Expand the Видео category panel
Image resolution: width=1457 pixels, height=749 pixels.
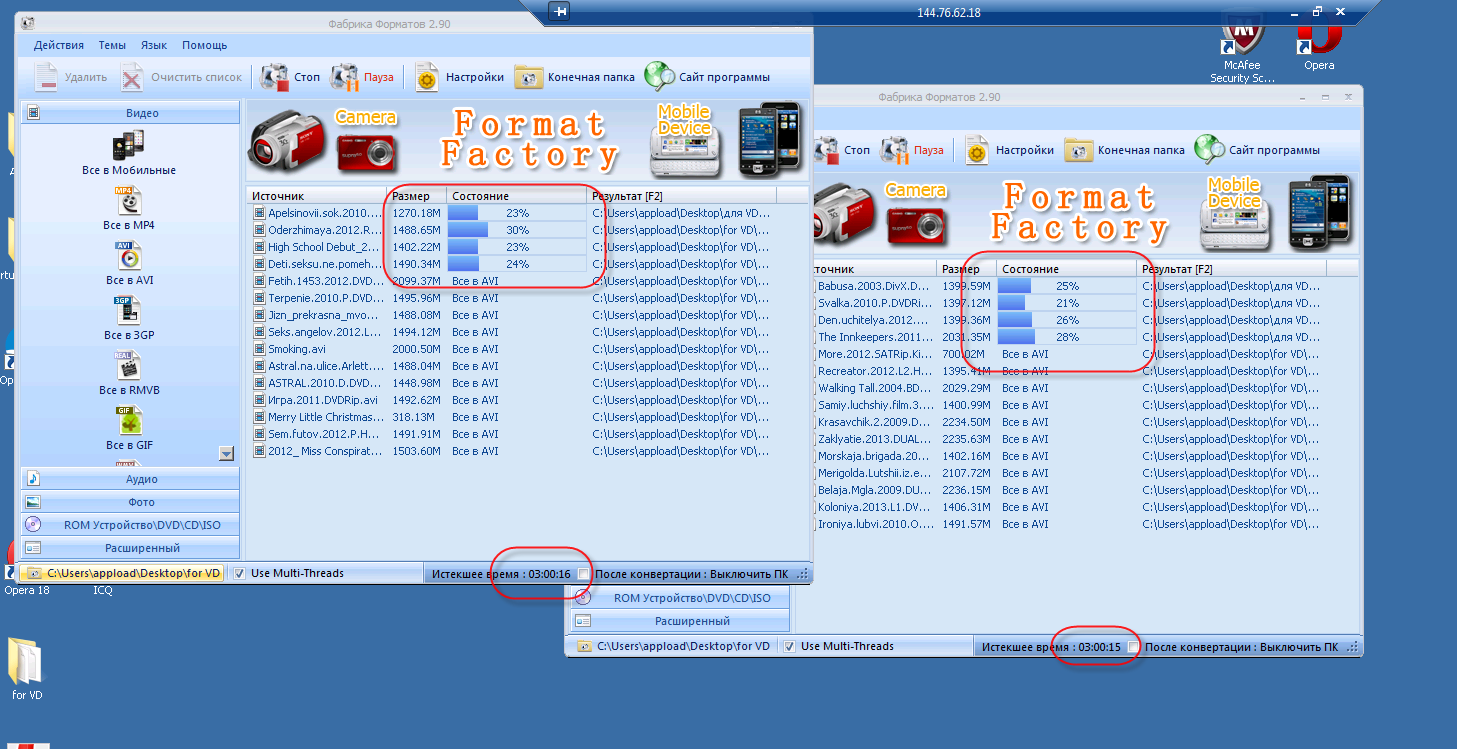click(x=131, y=113)
